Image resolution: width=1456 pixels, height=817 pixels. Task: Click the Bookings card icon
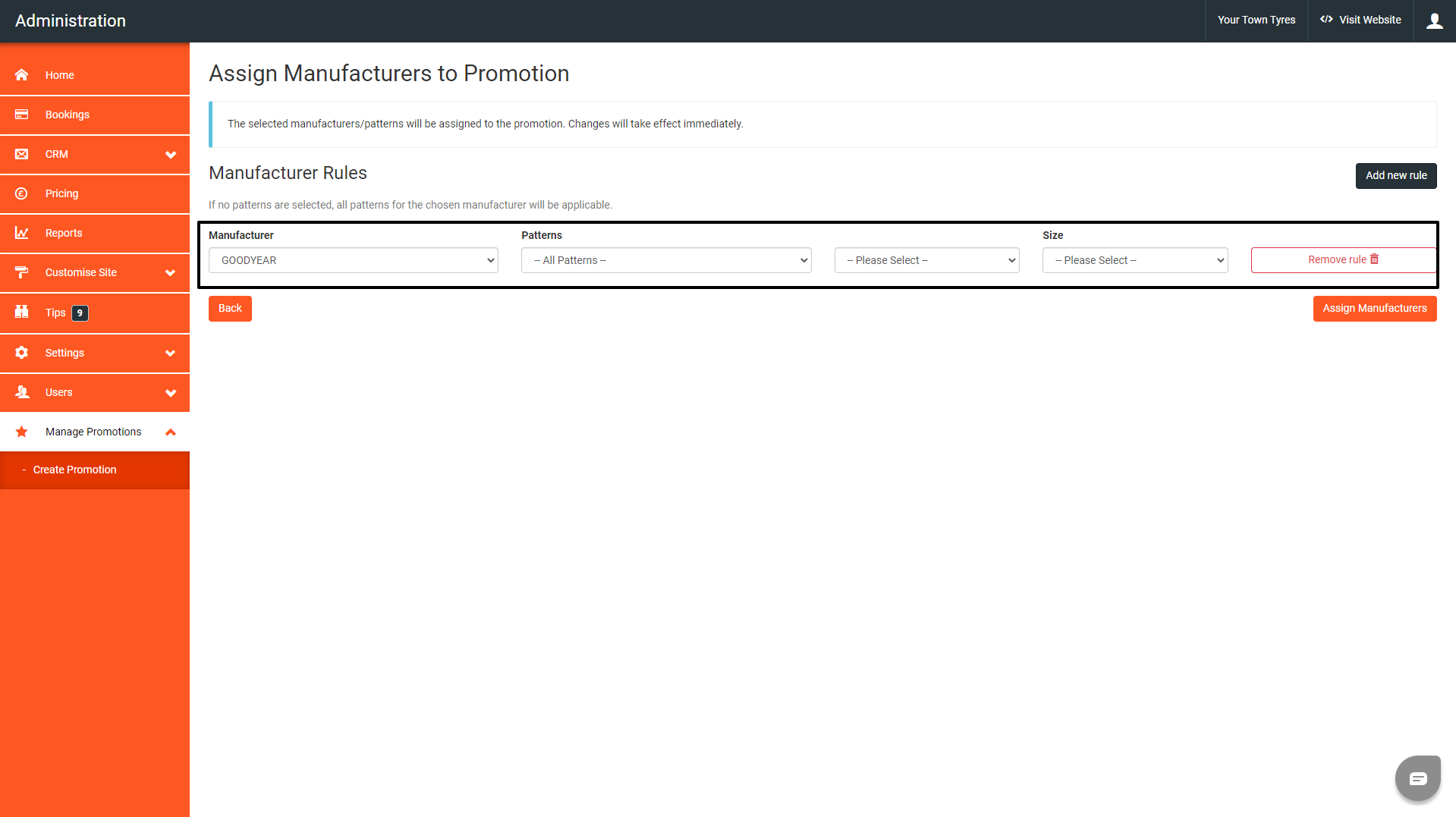21,115
